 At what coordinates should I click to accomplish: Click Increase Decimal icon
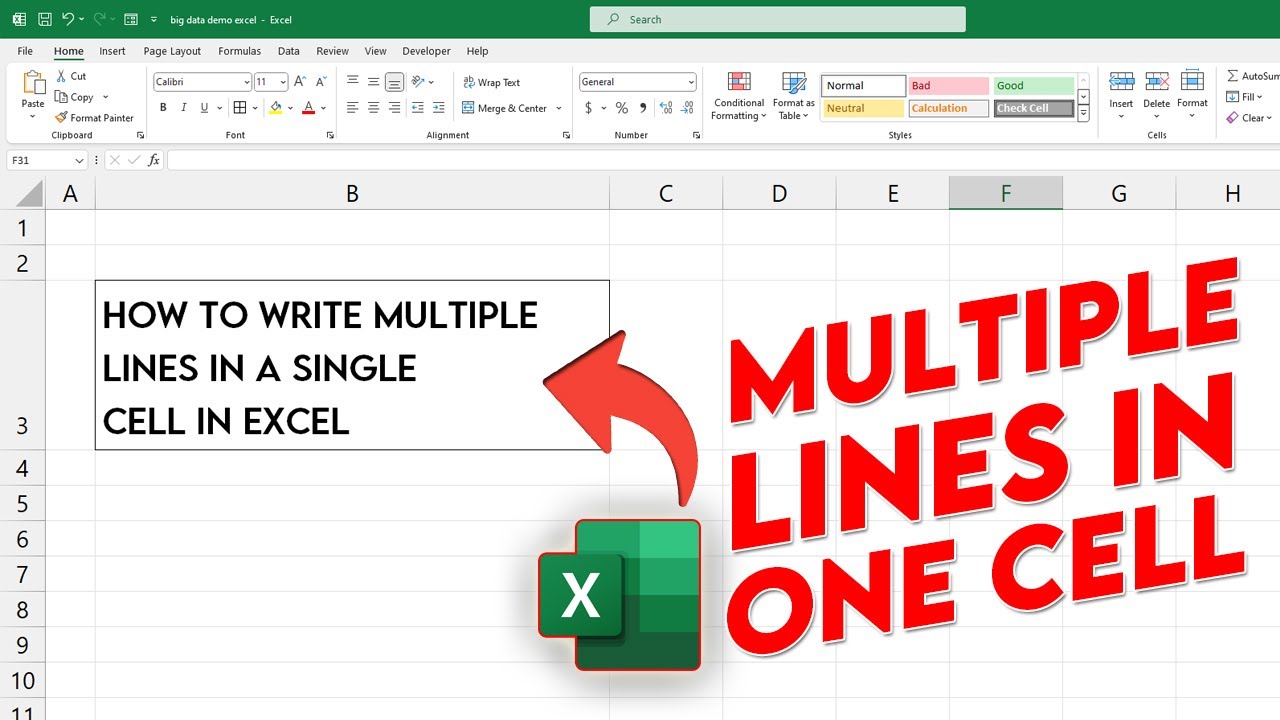tap(664, 108)
